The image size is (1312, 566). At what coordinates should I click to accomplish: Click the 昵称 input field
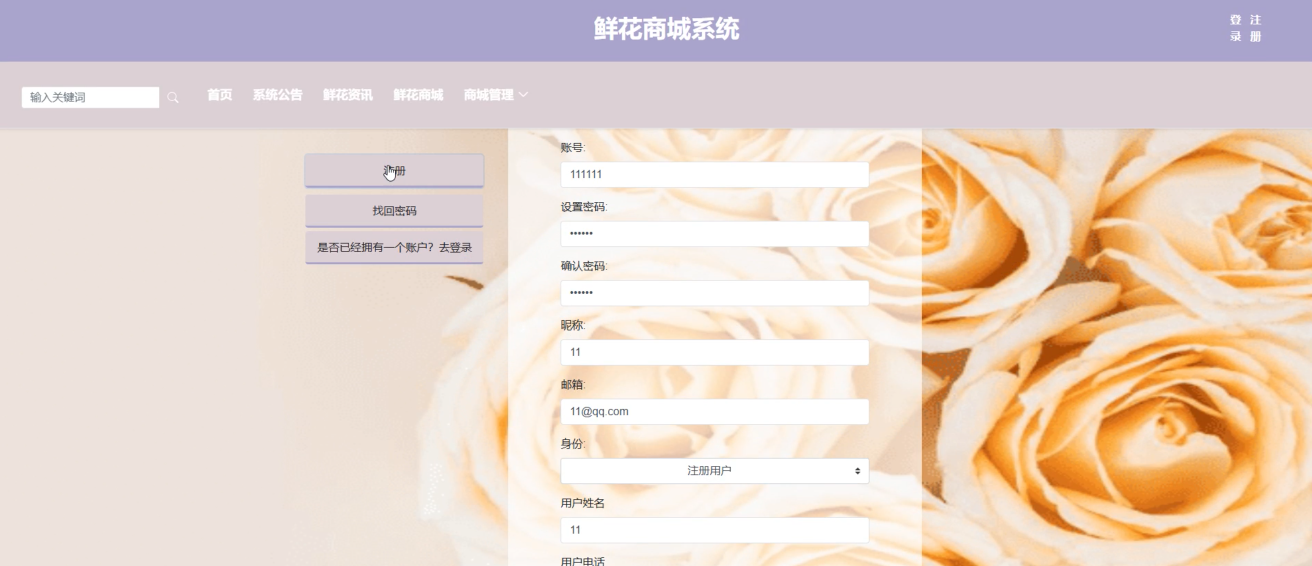pyautogui.click(x=714, y=352)
